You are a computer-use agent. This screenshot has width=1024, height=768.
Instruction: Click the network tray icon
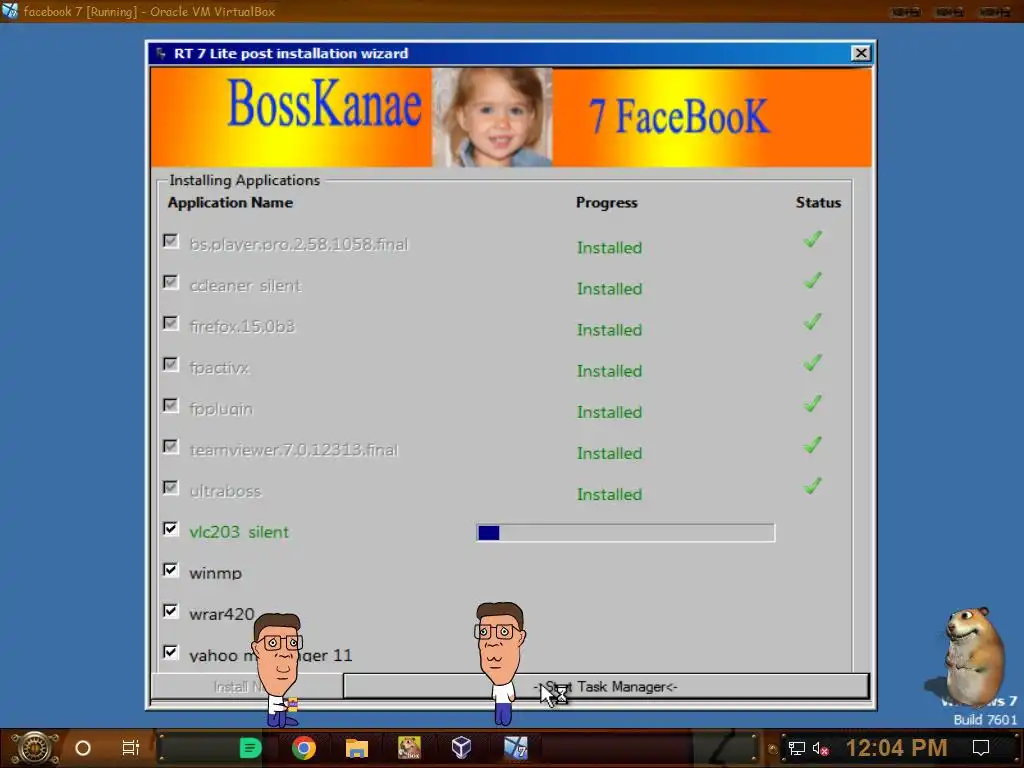point(797,748)
